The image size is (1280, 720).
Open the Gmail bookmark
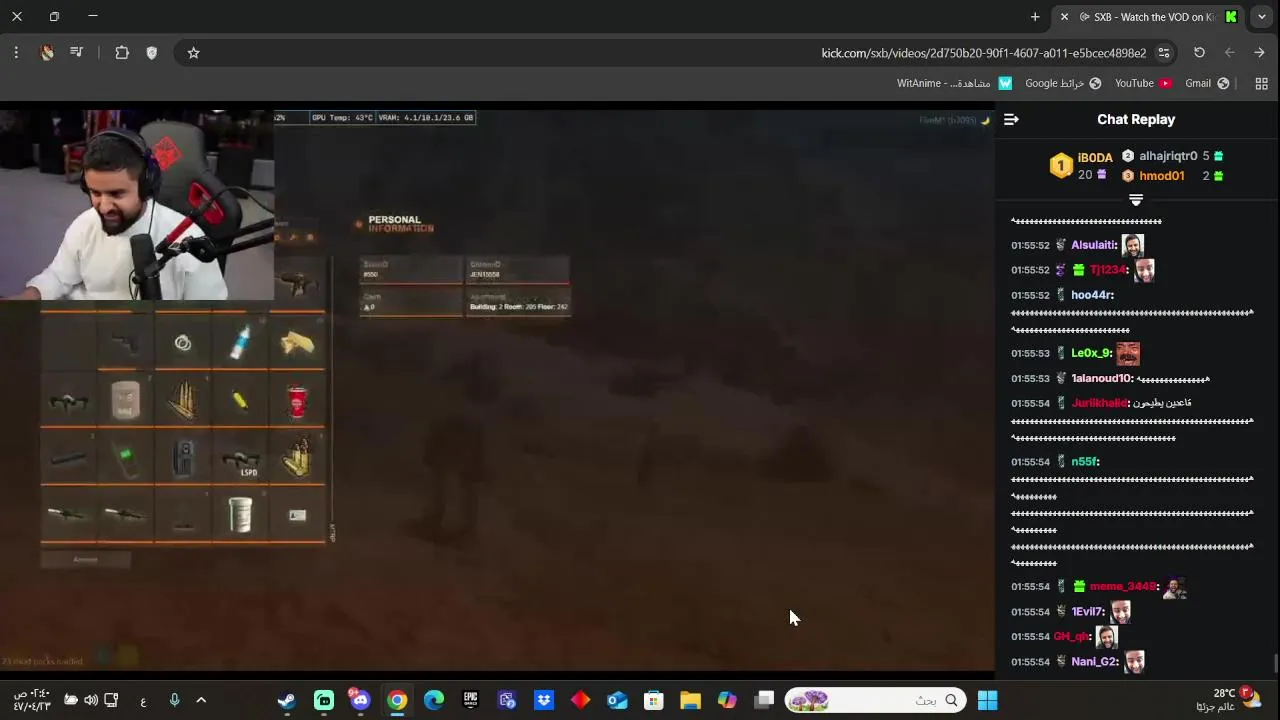click(1207, 83)
